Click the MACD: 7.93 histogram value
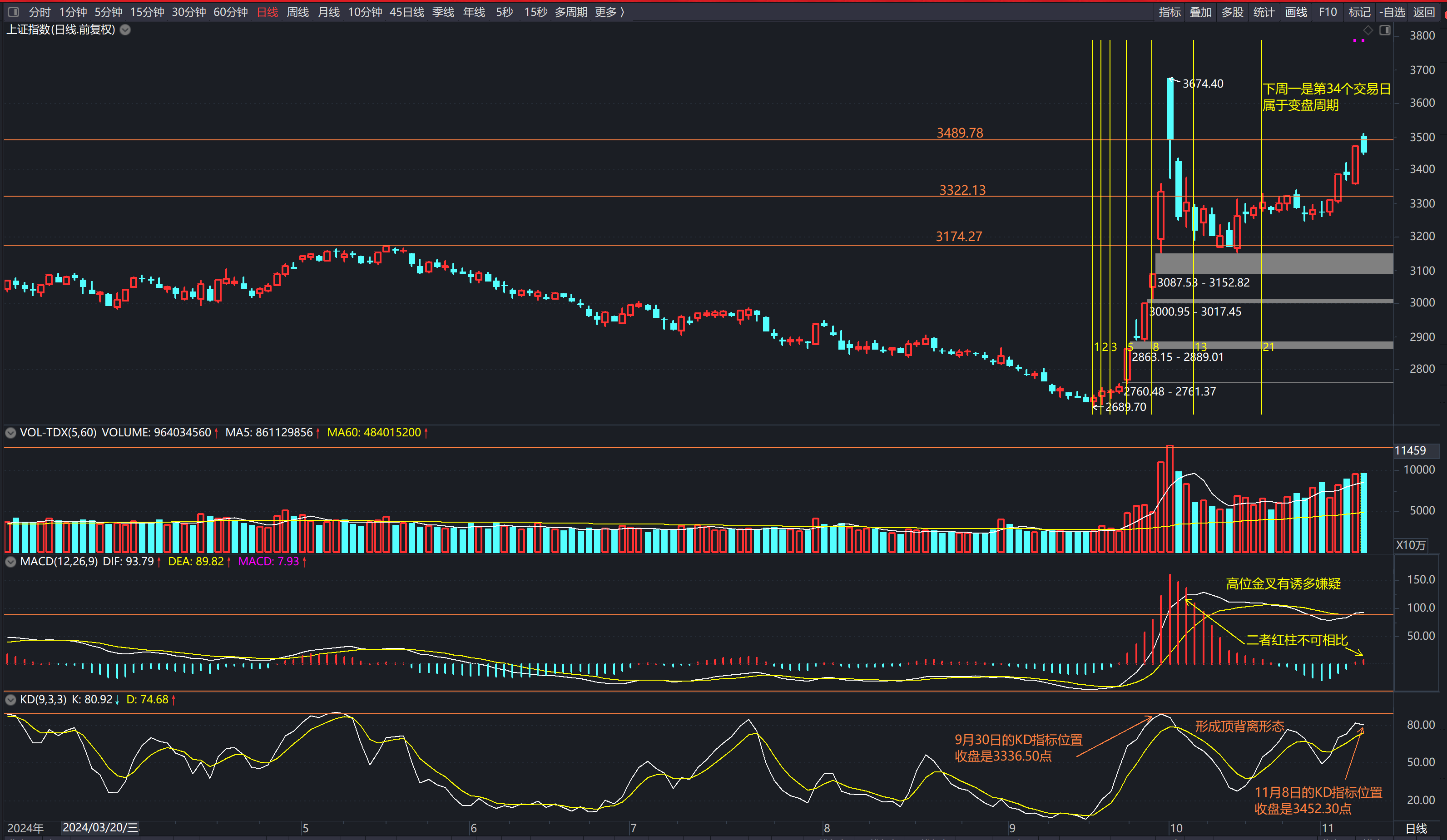The height and width of the screenshot is (840, 1447). (x=268, y=561)
